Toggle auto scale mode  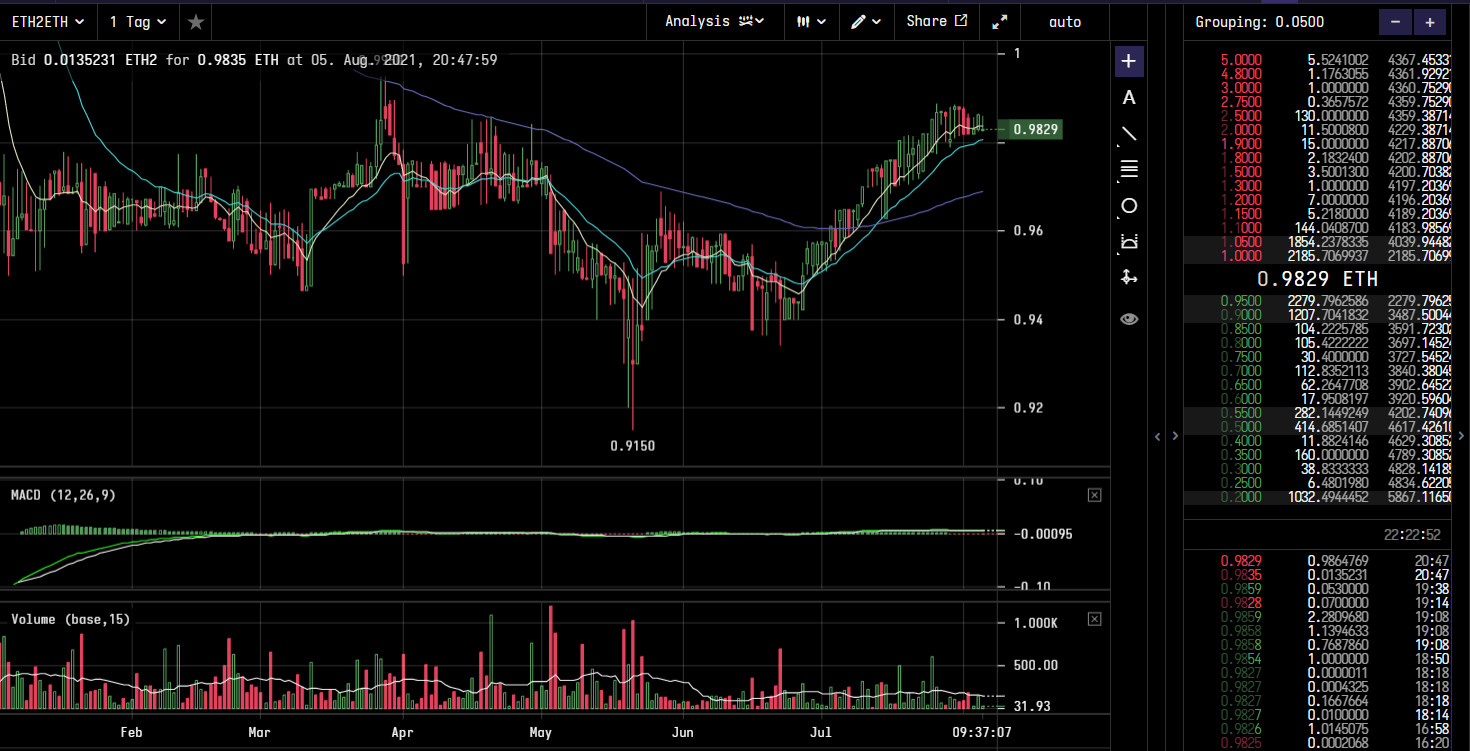[x=1064, y=21]
